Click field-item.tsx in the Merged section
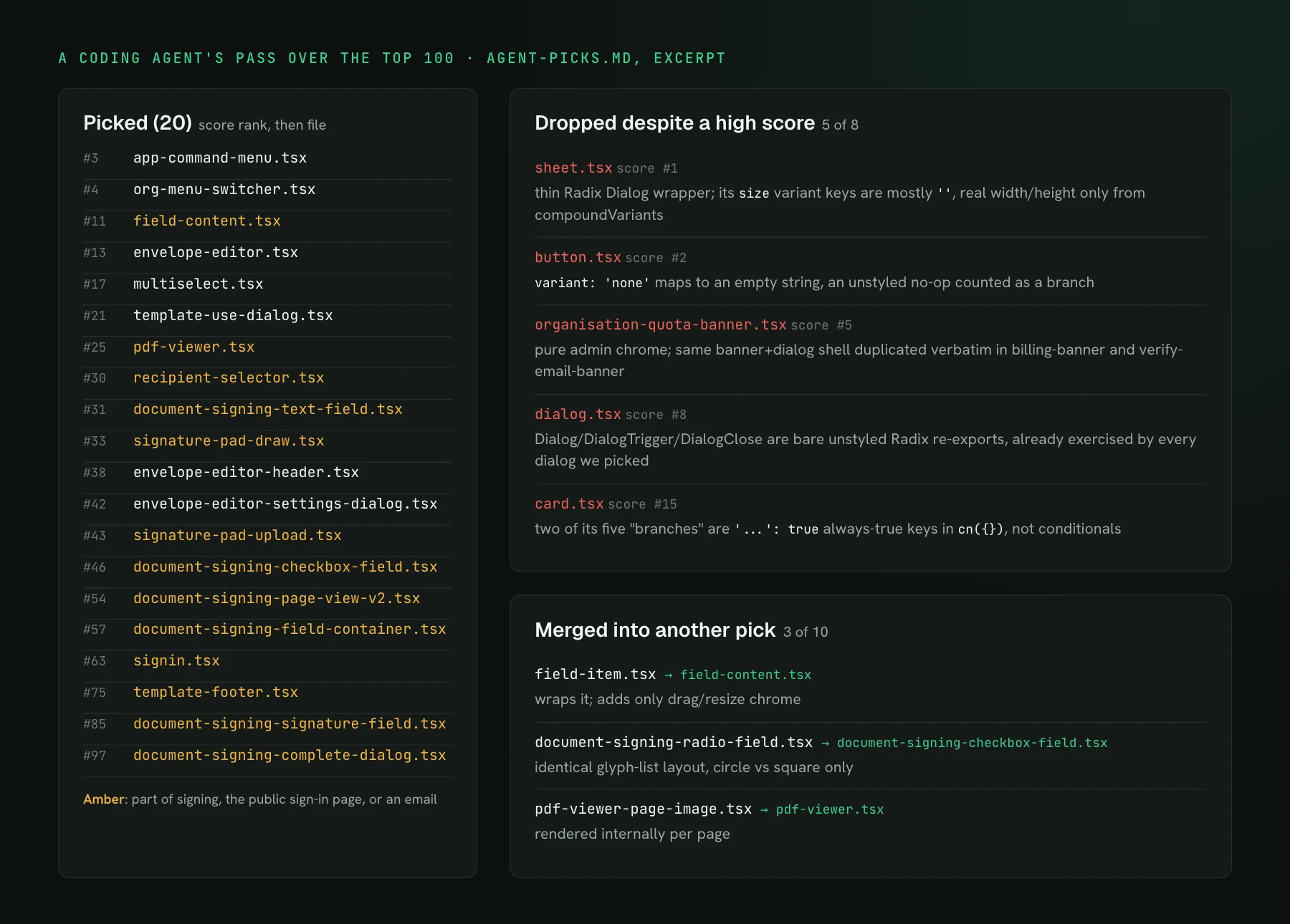This screenshot has width=1290, height=924. coord(596,675)
